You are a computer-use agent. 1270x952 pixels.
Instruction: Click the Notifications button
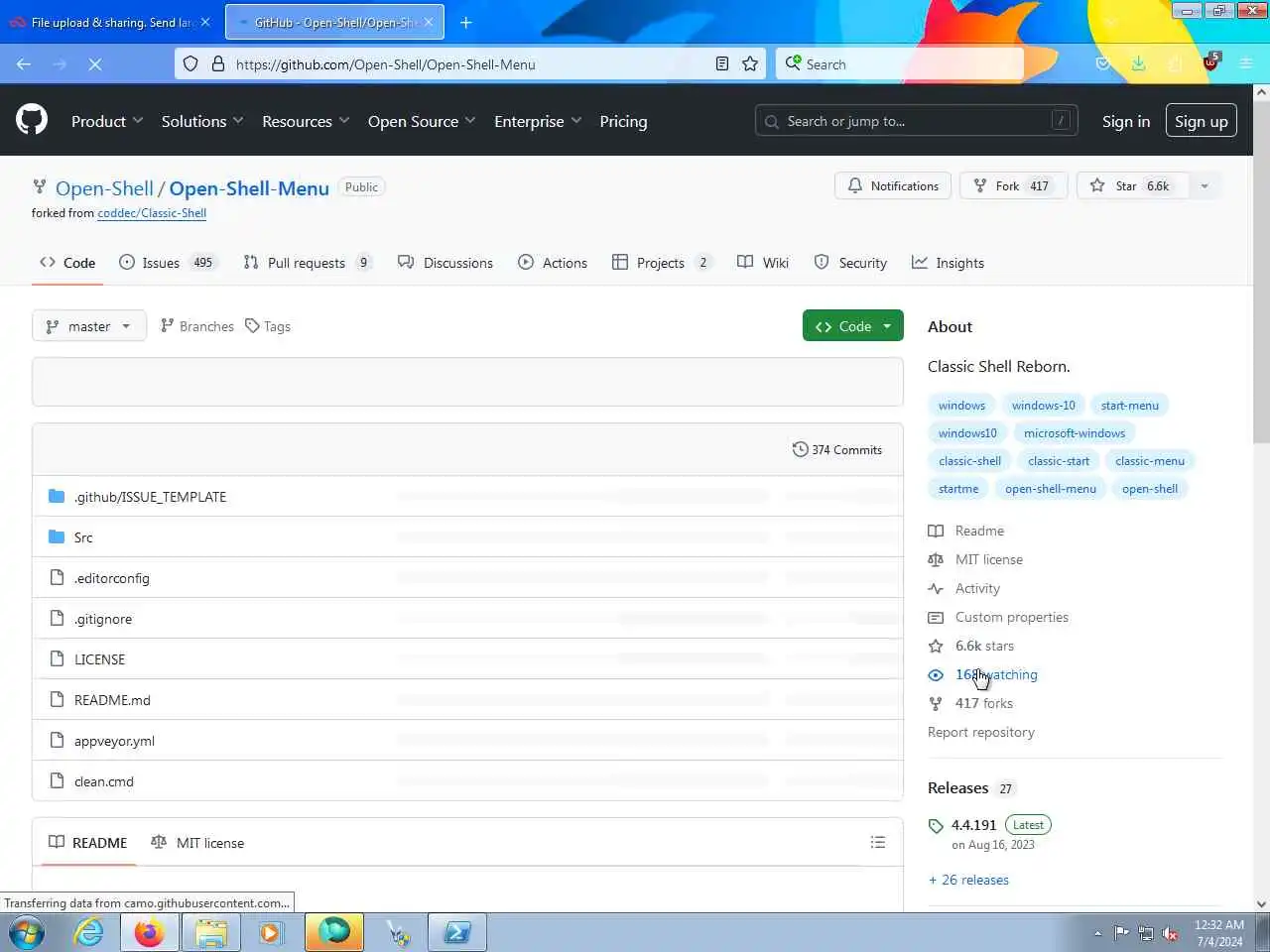[x=893, y=185]
